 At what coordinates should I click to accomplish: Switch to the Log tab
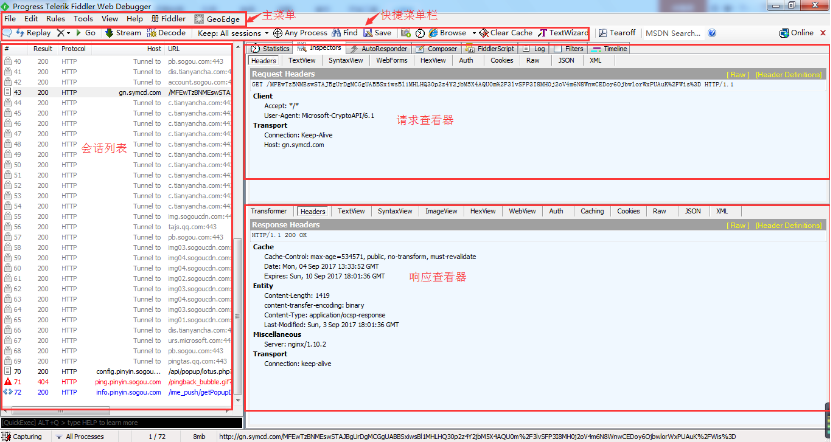534,49
